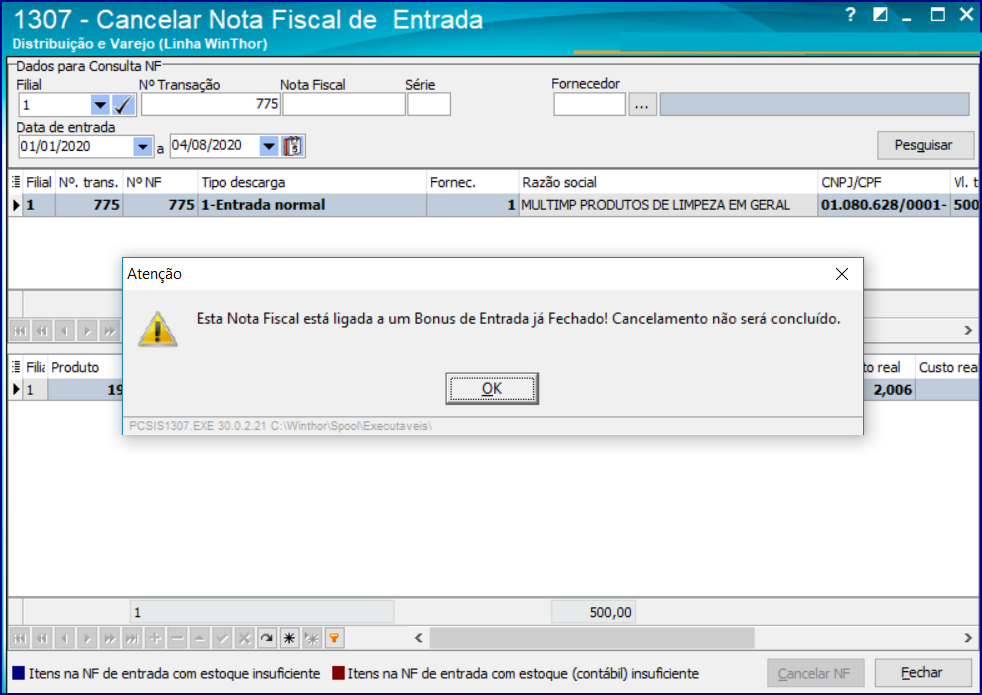Viewport: 982px width, 695px height.
Task: Click the bottom navigator post (checkmark) icon
Action: click(x=222, y=639)
